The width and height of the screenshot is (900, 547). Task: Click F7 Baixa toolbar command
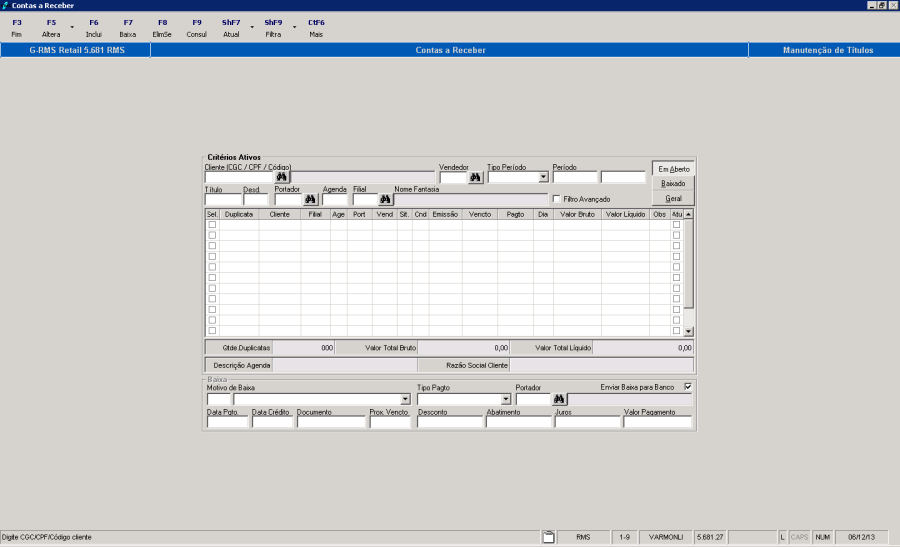click(128, 28)
